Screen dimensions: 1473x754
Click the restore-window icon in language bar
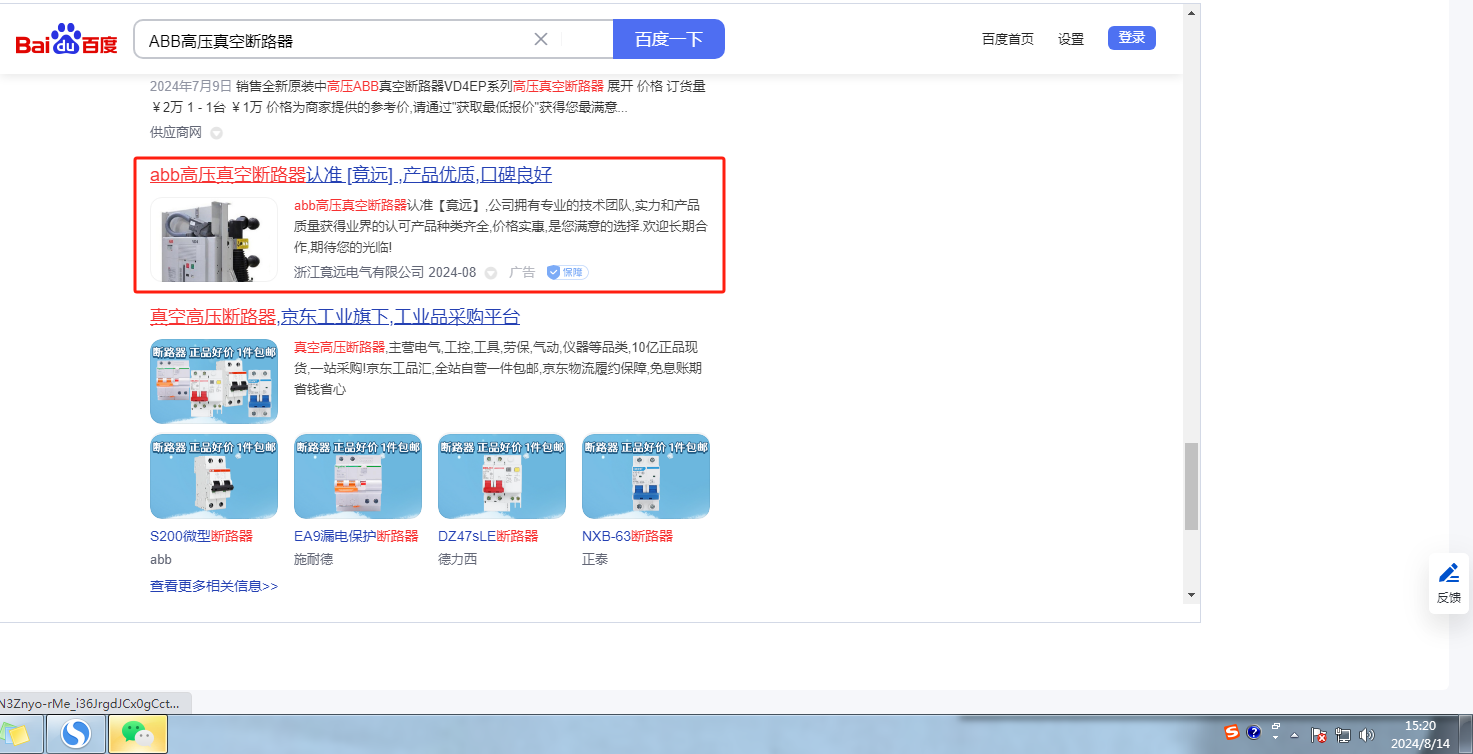(x=1276, y=726)
